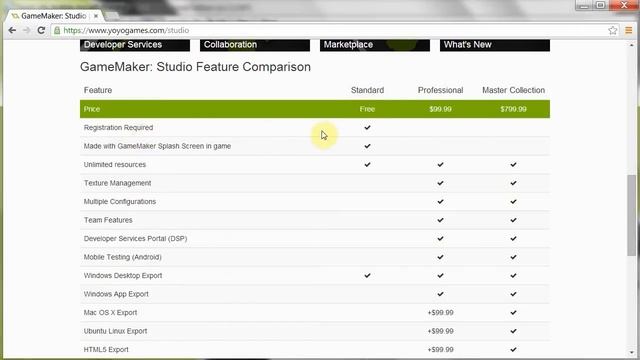This screenshot has height=360, width=640.
Task: Click the Multiple Configurations row label
Action: 120,202
